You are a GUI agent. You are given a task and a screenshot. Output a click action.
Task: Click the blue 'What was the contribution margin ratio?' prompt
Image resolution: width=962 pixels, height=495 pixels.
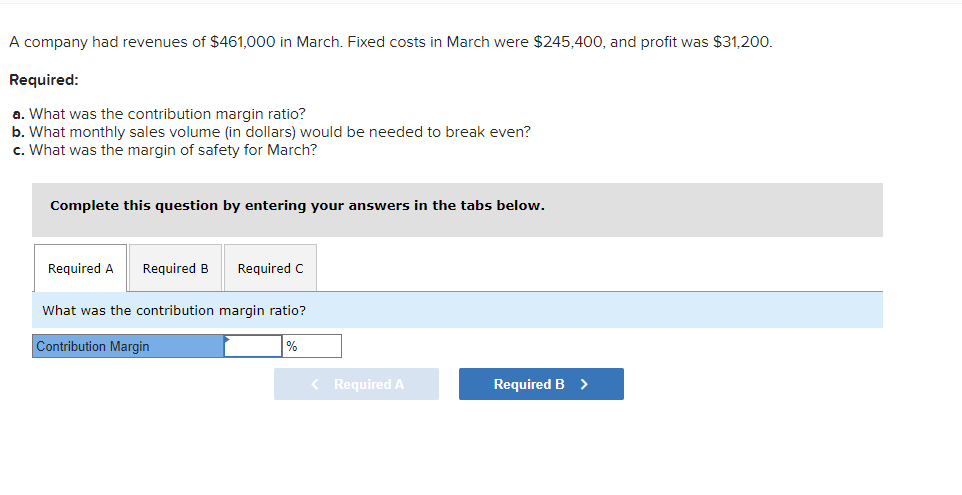(x=174, y=311)
